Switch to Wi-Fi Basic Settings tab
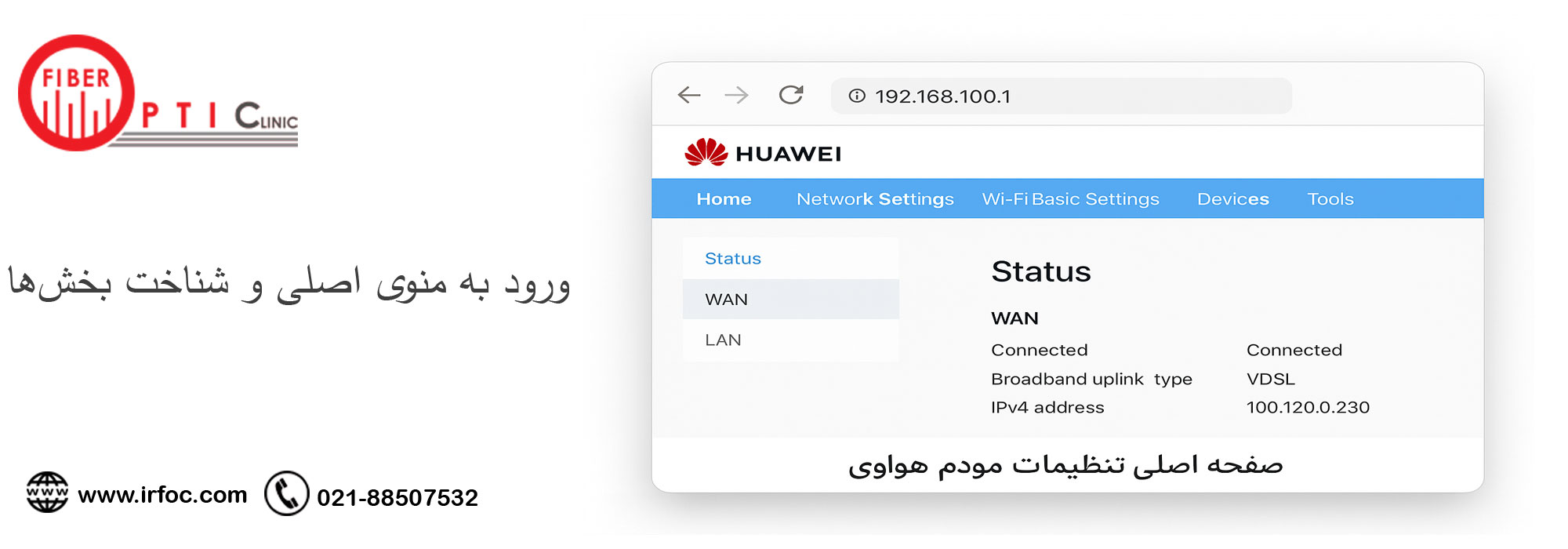 pos(1070,199)
